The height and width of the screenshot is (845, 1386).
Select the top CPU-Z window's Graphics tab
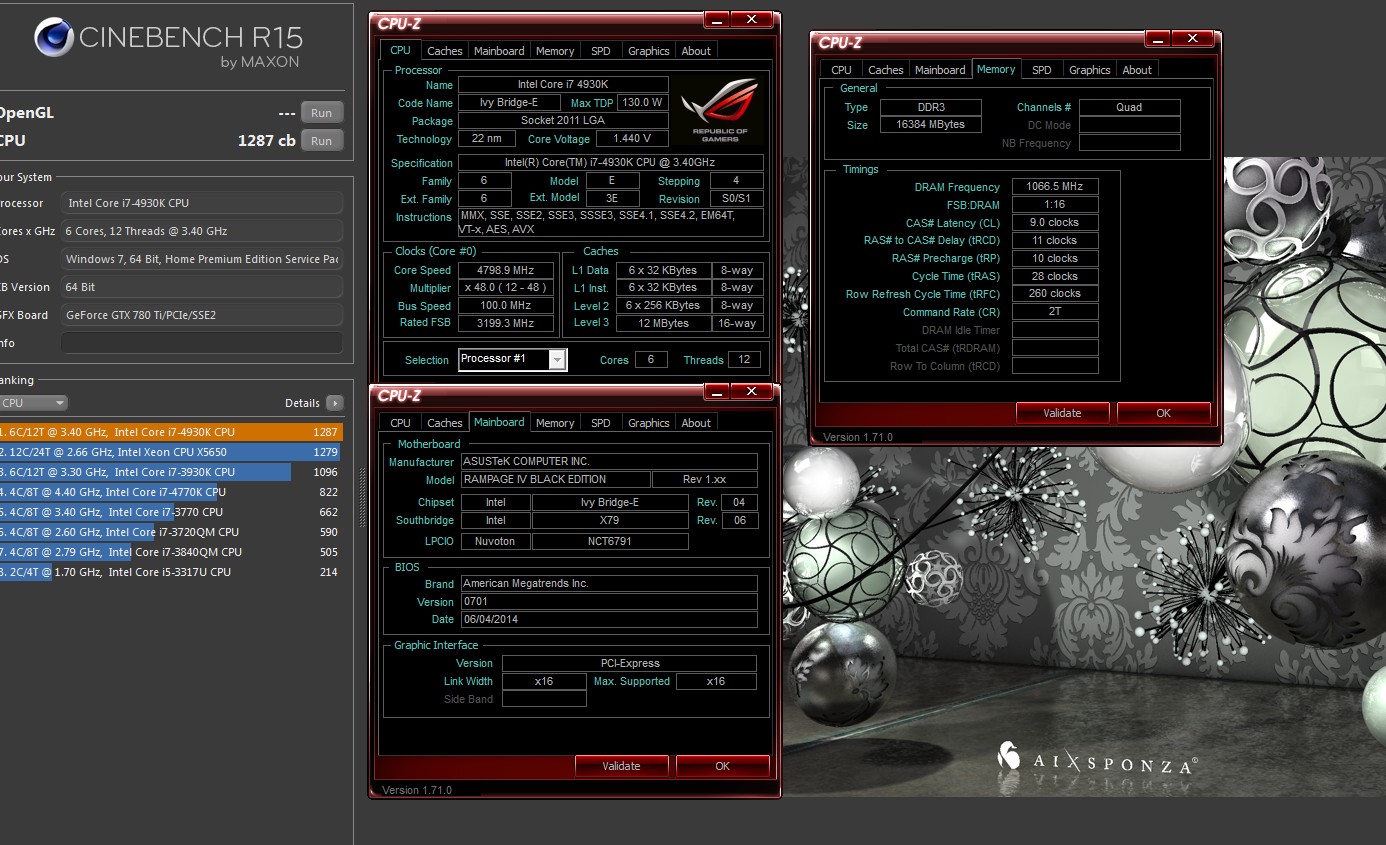648,51
